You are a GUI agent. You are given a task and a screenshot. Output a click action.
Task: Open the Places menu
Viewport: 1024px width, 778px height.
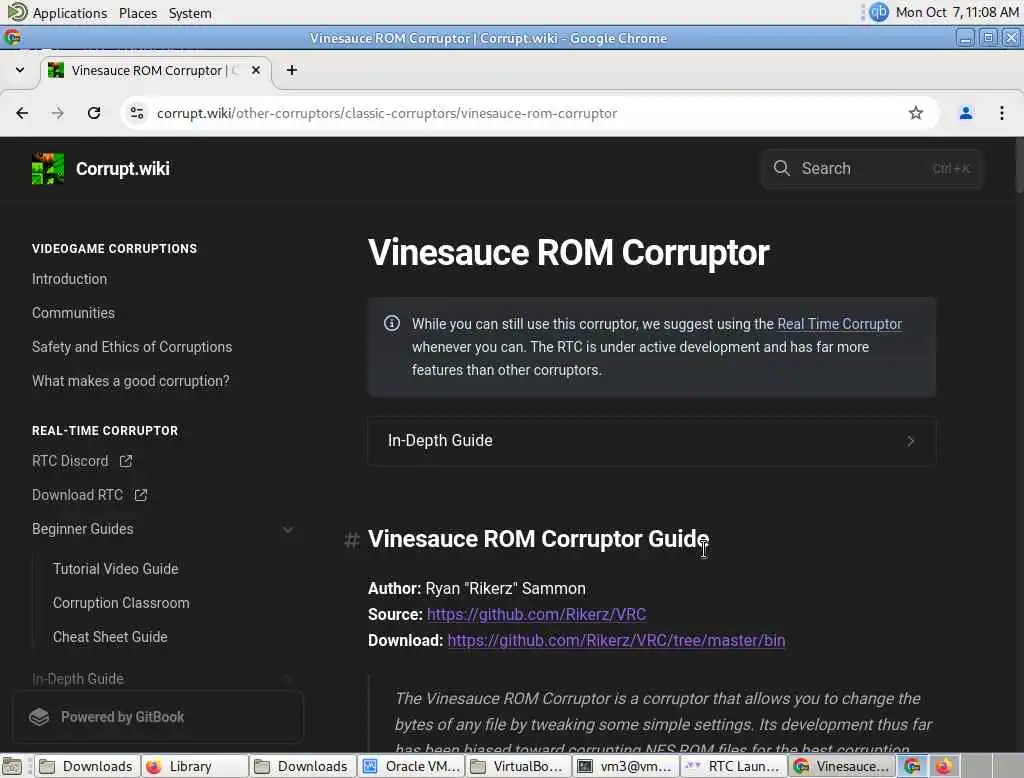(138, 13)
